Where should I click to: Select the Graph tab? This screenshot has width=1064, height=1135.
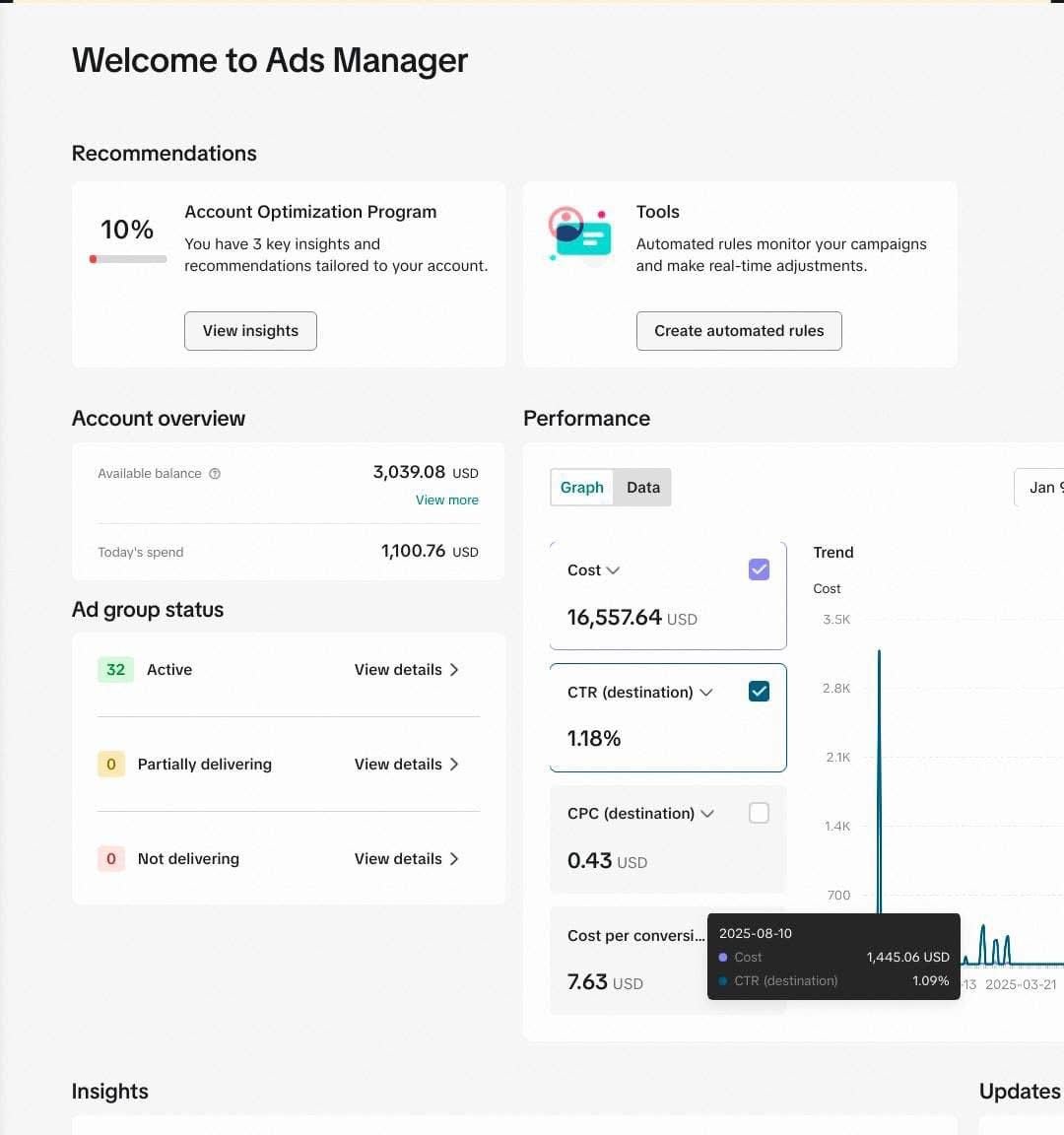point(581,488)
